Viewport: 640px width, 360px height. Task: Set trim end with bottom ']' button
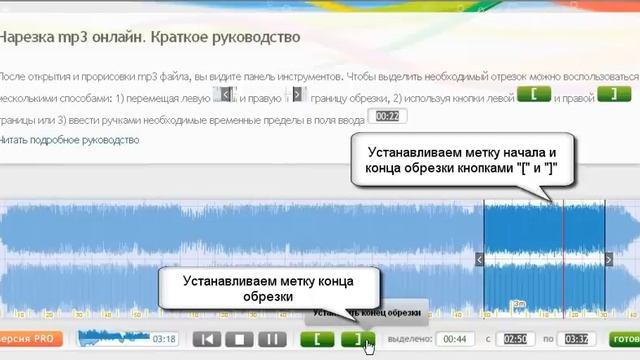(x=358, y=339)
